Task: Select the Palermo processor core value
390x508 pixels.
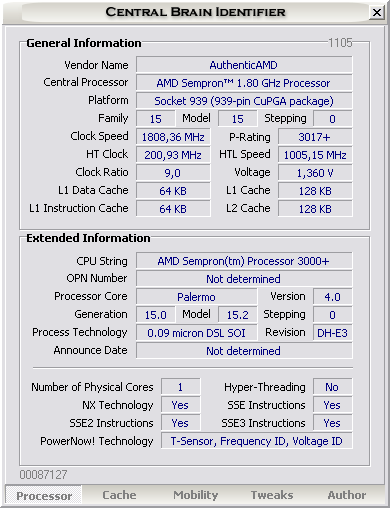Action: 196,297
